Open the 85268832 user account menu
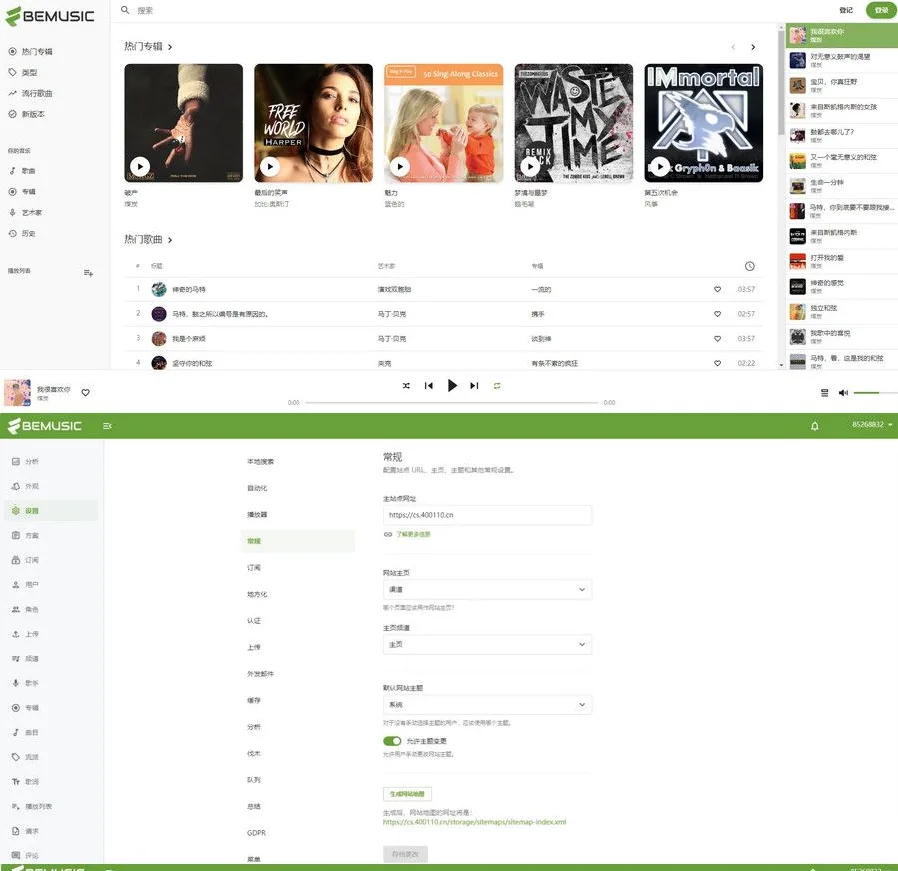The image size is (898, 871). (872, 426)
